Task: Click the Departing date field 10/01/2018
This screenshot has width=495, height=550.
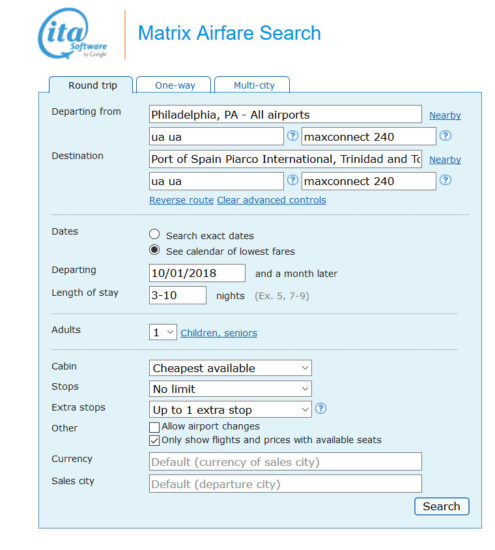Action: pos(197,273)
